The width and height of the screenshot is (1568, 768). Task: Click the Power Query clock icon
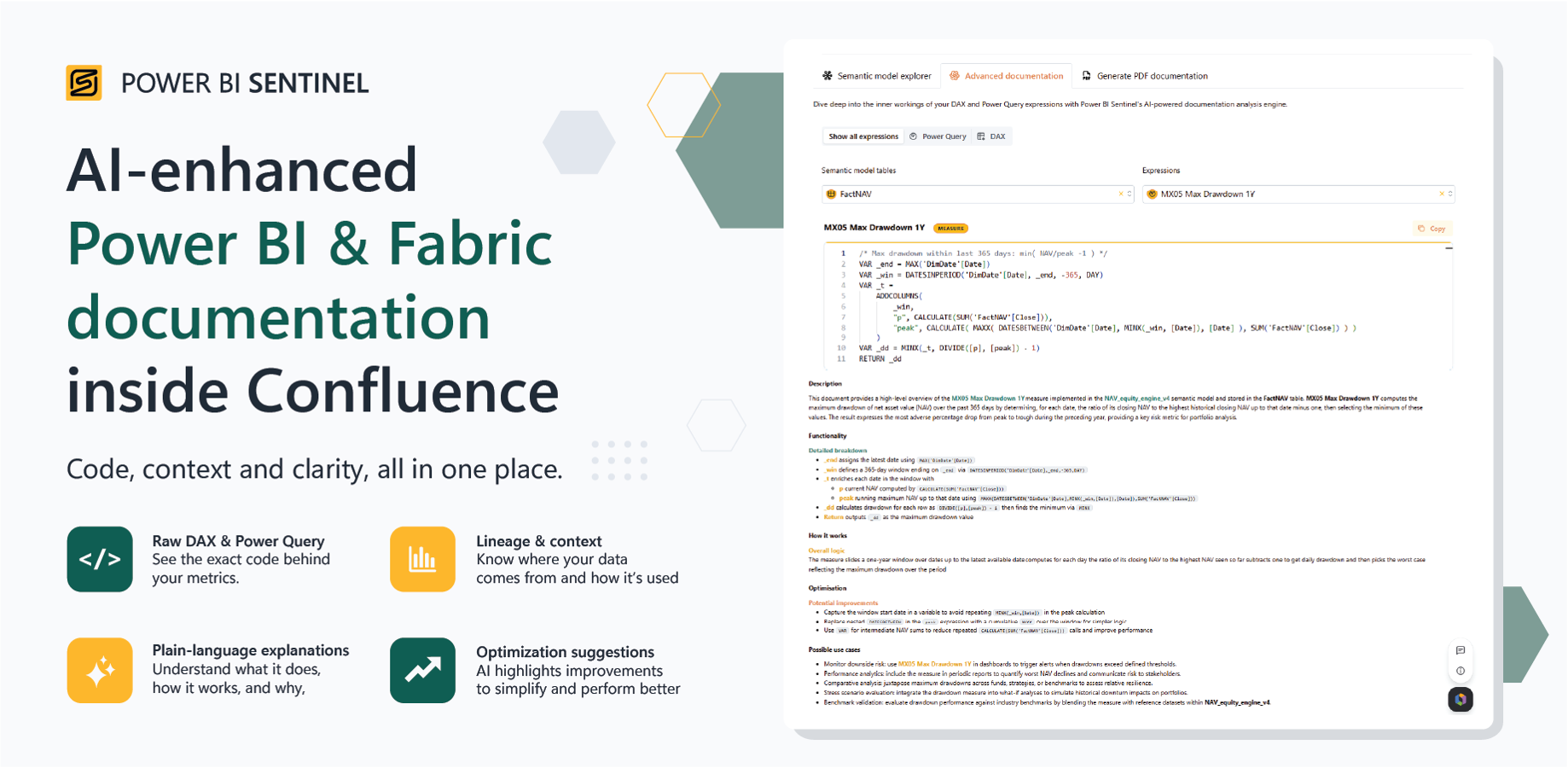[913, 137]
